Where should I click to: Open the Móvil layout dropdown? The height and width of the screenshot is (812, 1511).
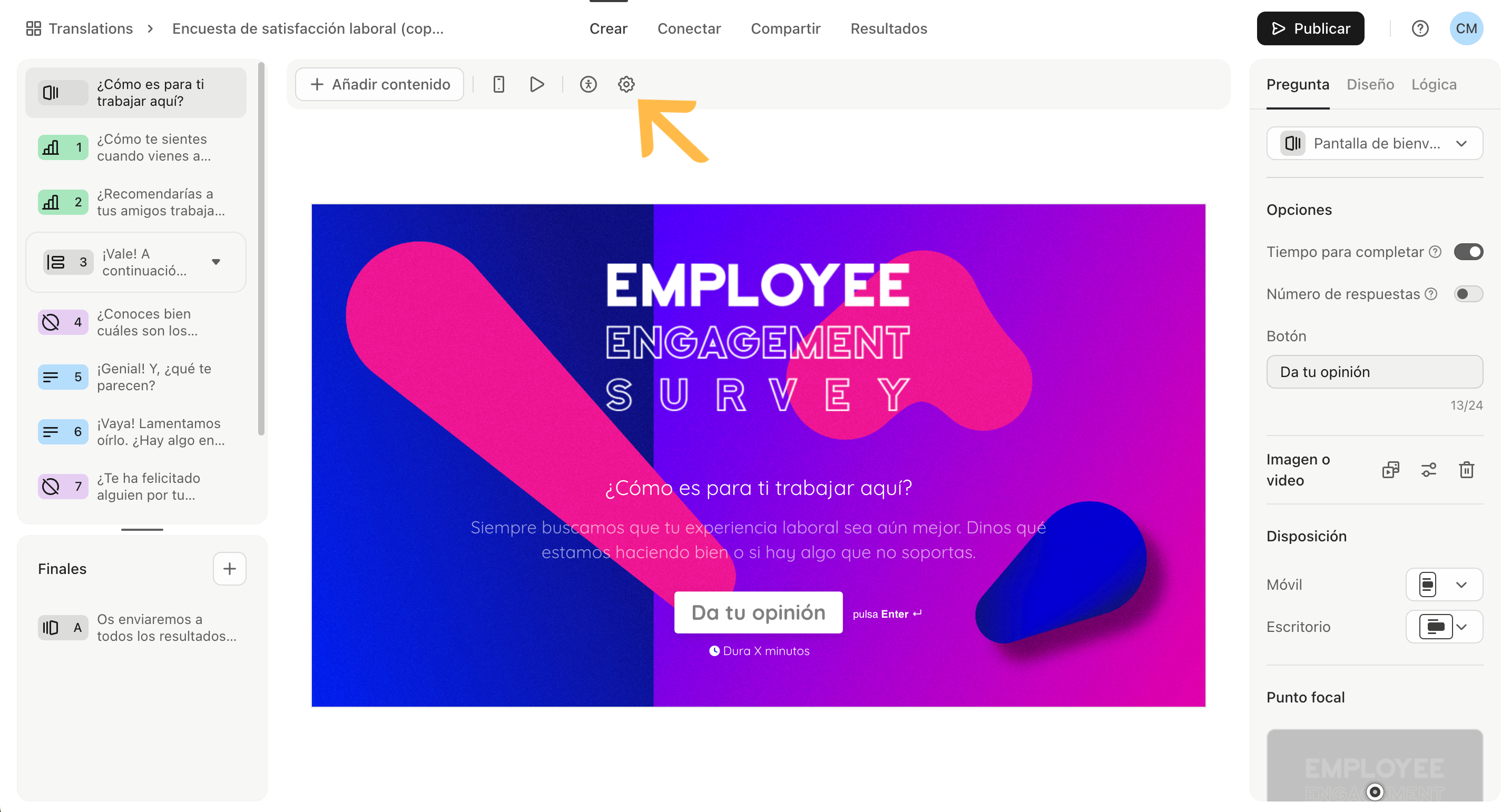coord(1444,584)
